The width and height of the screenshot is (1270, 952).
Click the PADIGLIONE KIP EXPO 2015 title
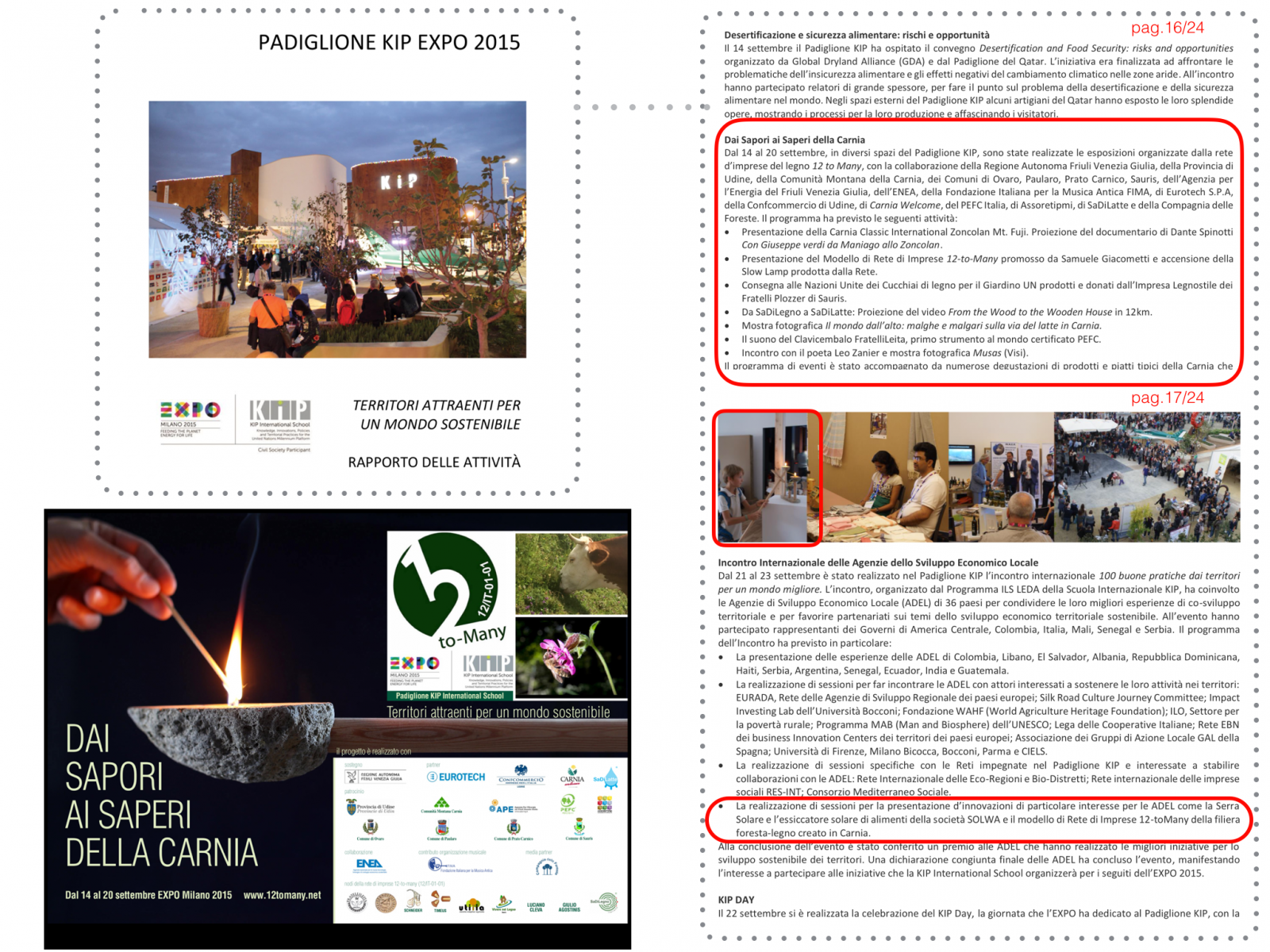point(389,42)
